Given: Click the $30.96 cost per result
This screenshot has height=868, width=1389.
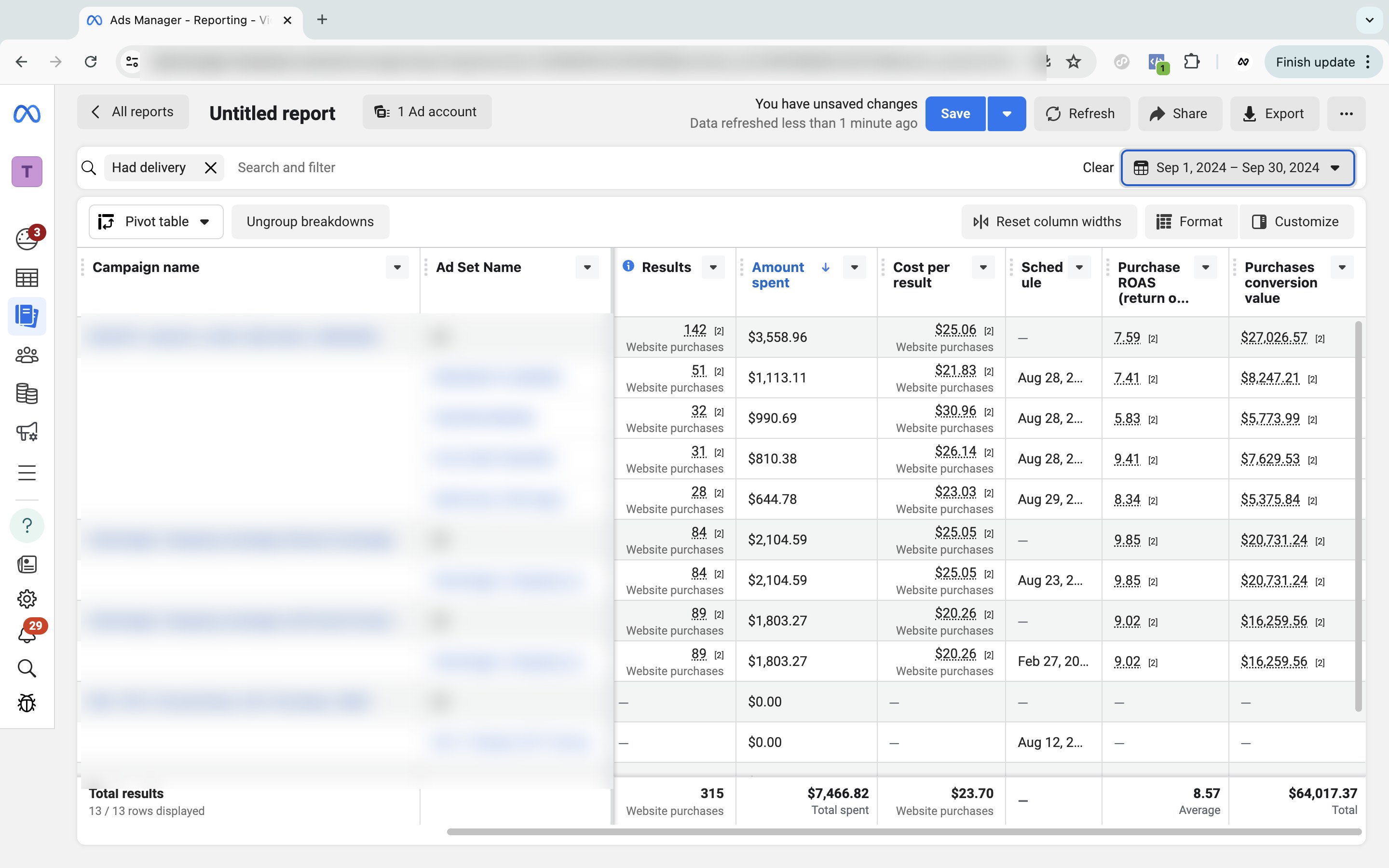Looking at the screenshot, I should coord(955,411).
